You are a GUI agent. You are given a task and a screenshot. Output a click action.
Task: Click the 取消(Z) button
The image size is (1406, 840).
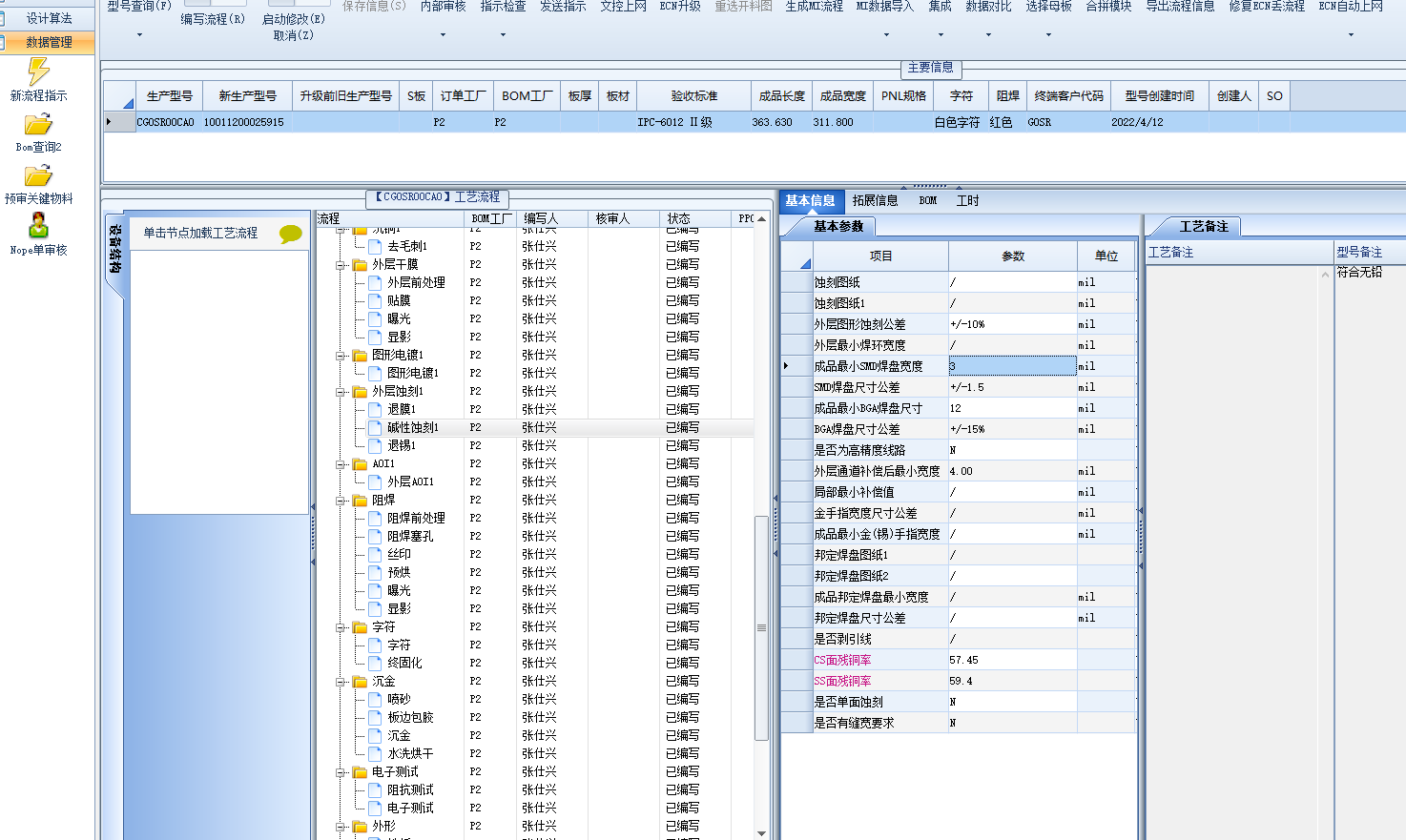click(293, 35)
